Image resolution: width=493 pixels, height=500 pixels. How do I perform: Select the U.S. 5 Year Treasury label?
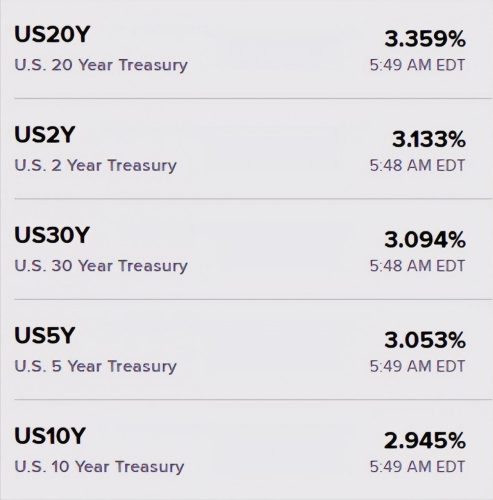96,366
